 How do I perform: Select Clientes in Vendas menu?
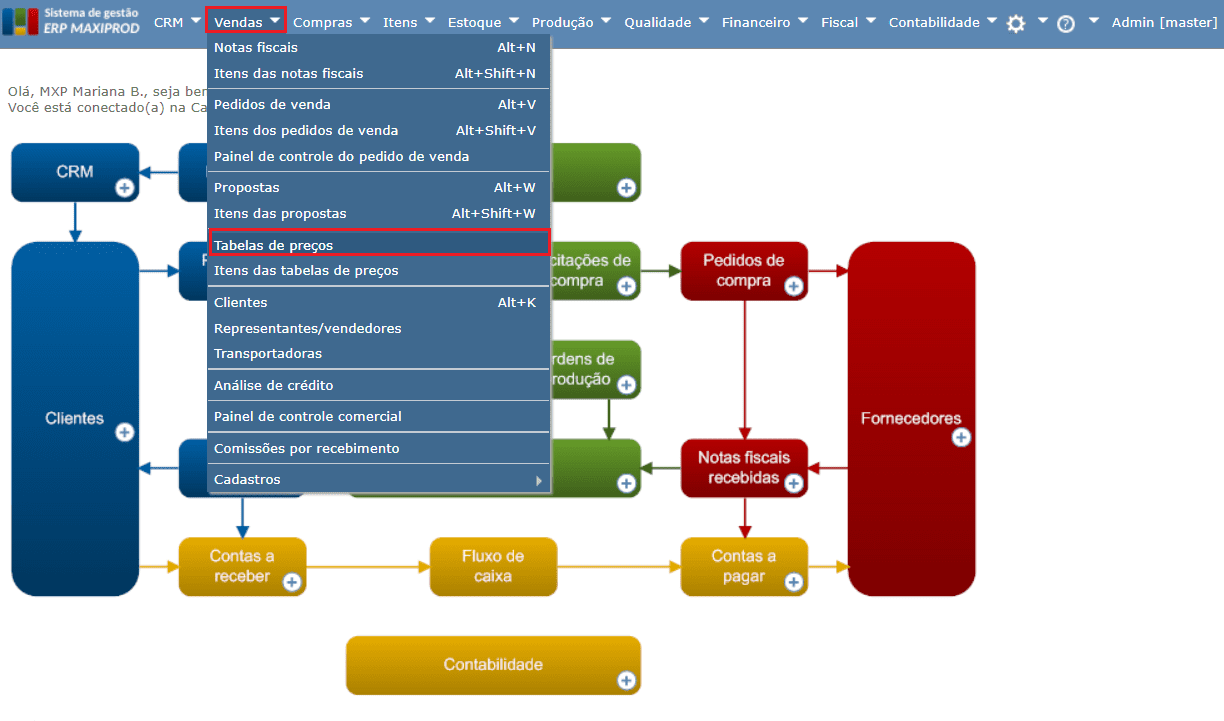[379, 302]
